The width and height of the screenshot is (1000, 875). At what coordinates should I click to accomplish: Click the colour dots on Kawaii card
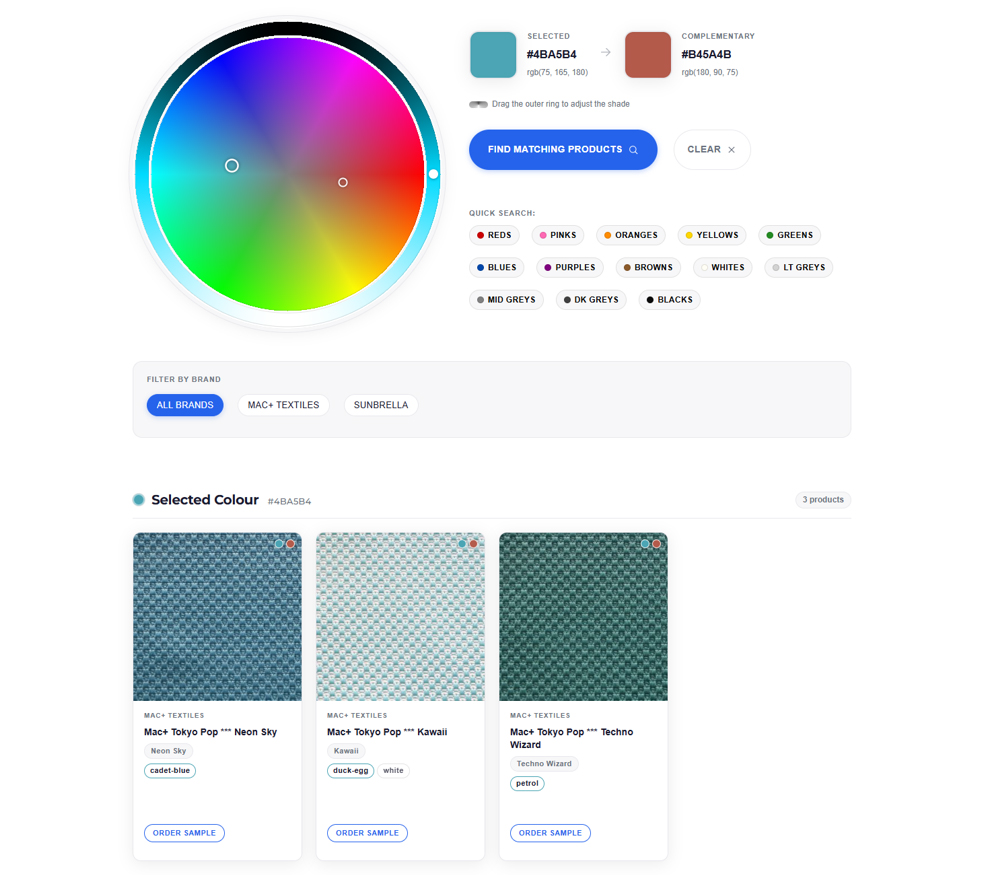point(467,544)
